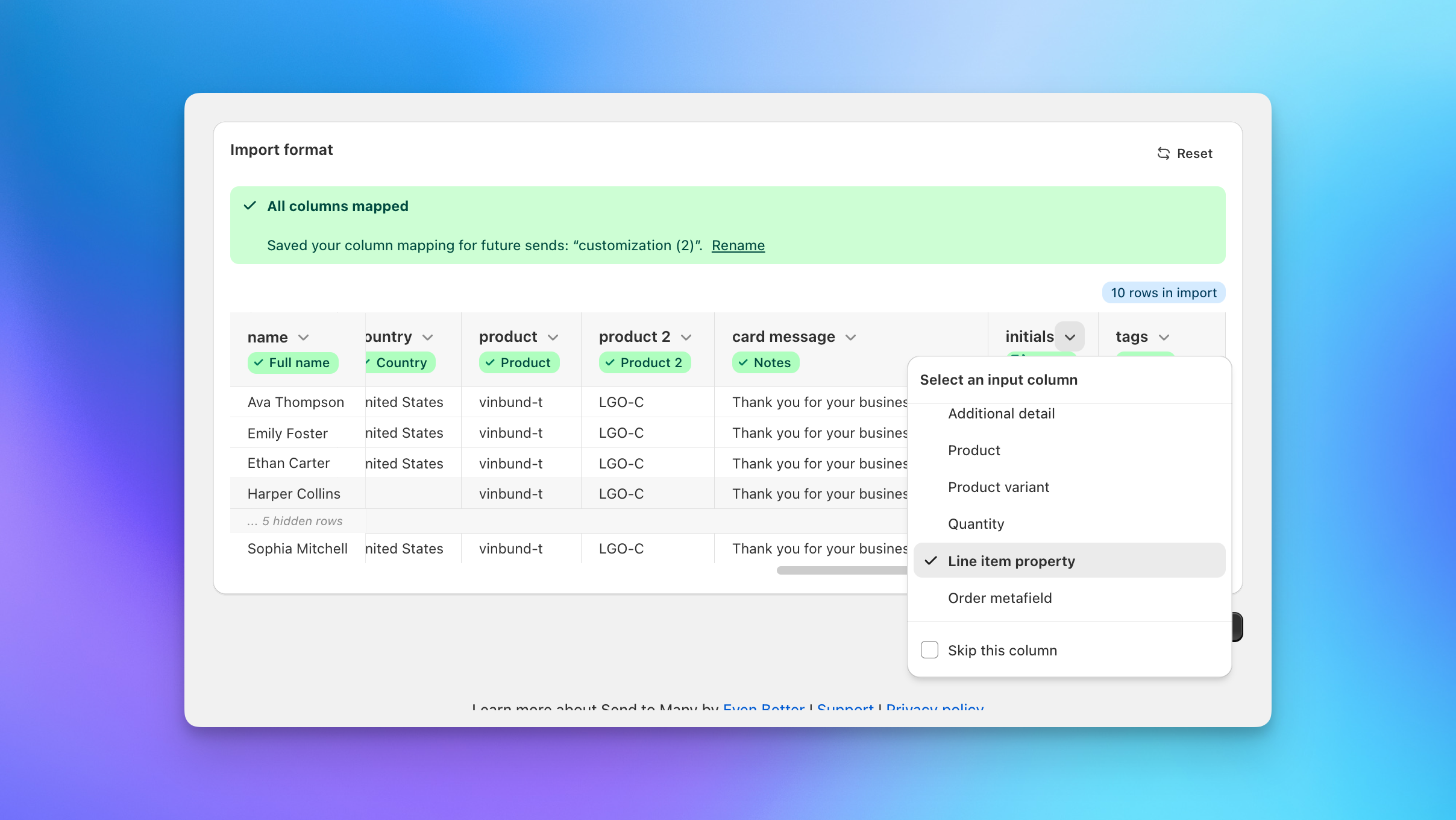Click the Rename link
1456x820 pixels.
tap(738, 245)
